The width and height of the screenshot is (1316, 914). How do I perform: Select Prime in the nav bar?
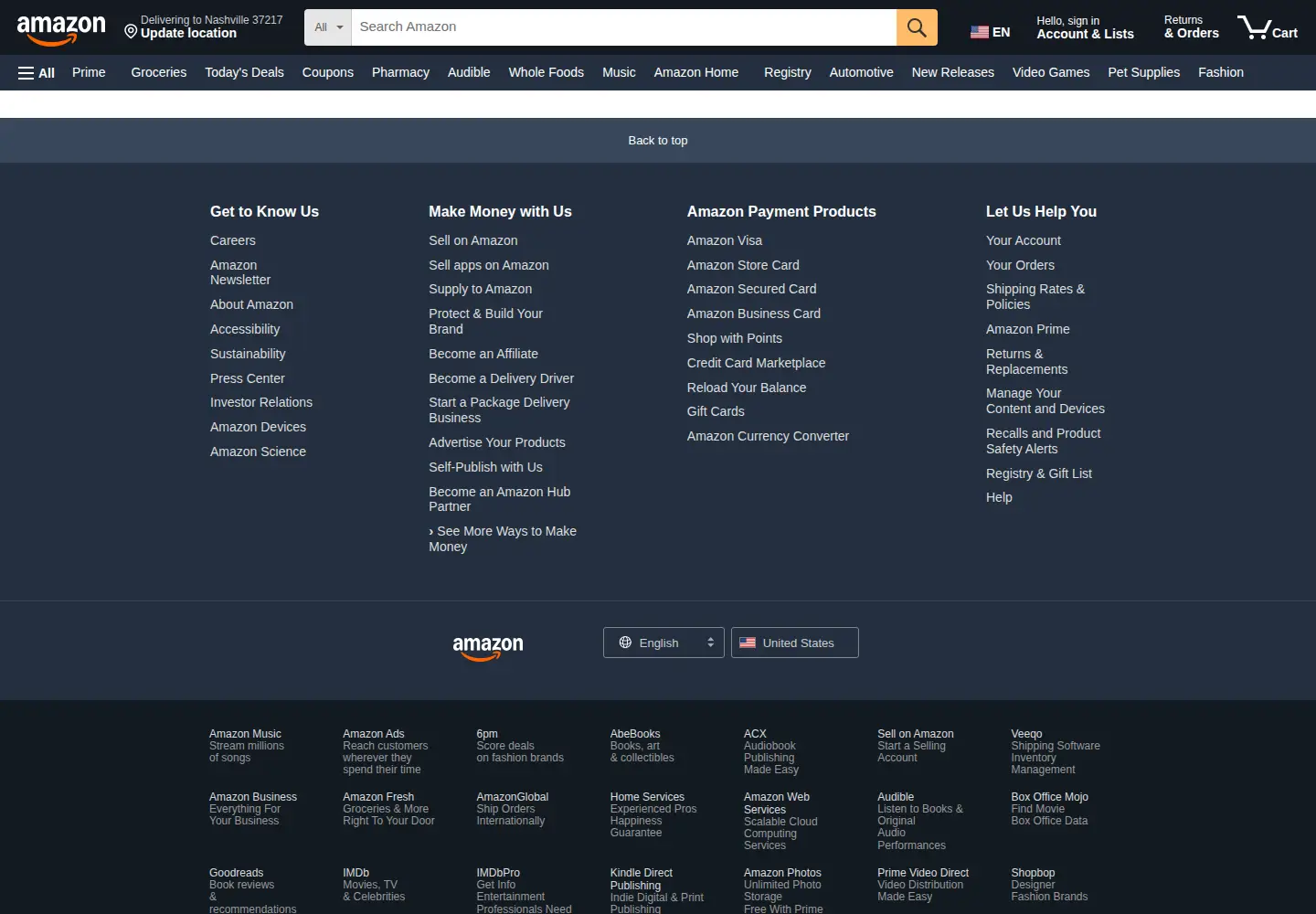(89, 72)
